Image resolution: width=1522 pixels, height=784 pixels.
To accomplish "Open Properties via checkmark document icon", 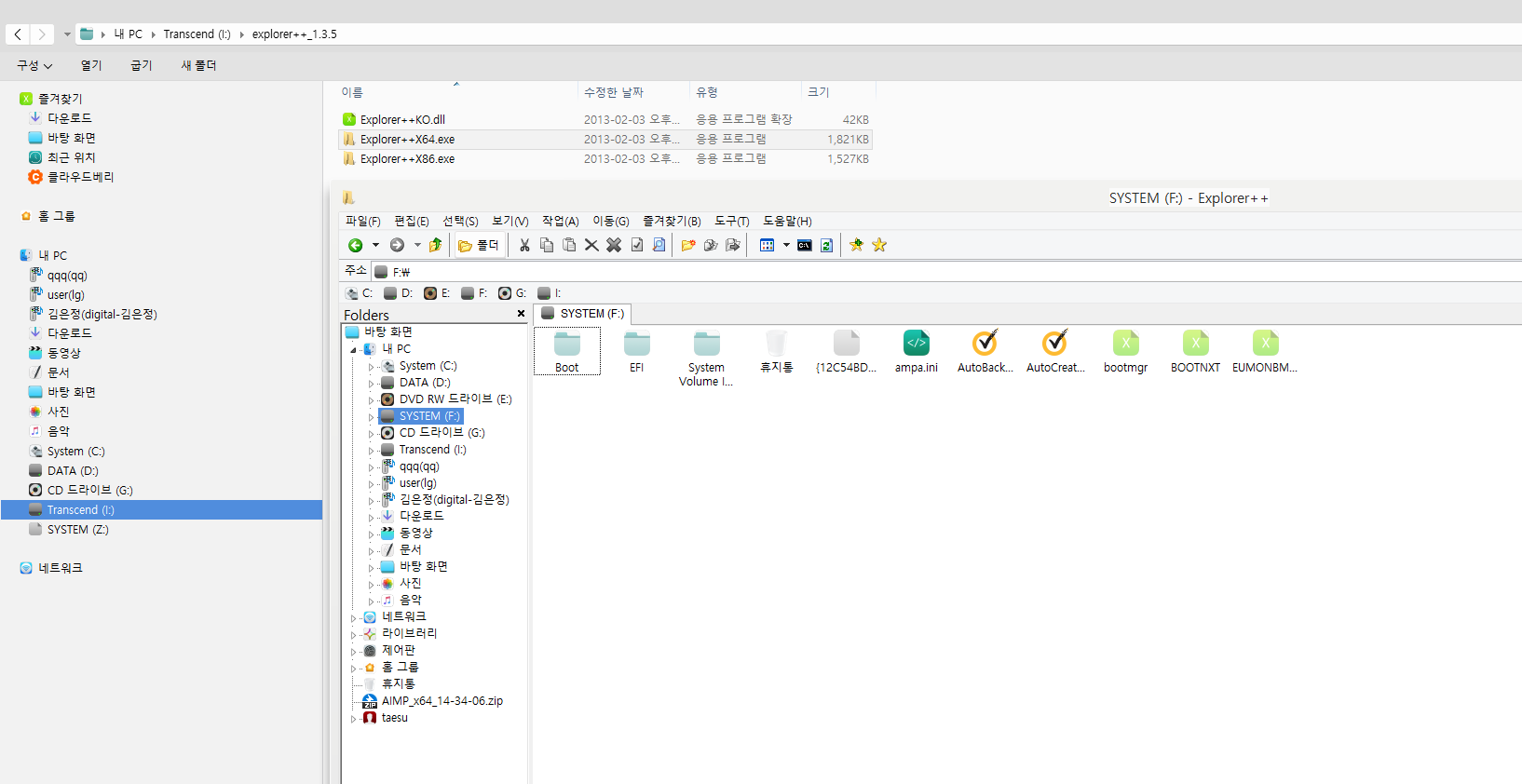I will (x=637, y=245).
